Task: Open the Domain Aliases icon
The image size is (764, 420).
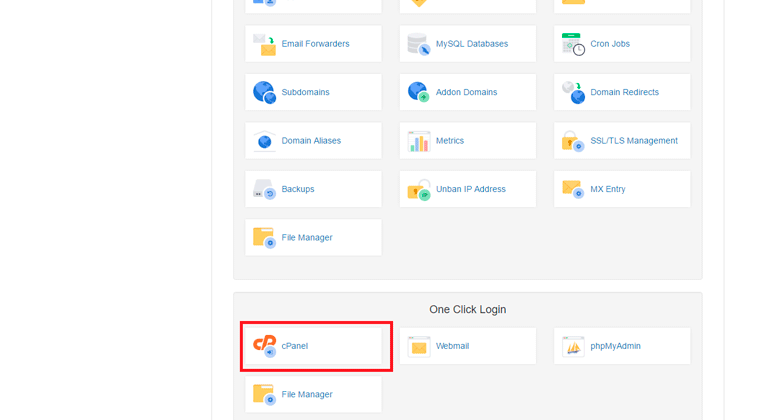Action: click(x=265, y=141)
